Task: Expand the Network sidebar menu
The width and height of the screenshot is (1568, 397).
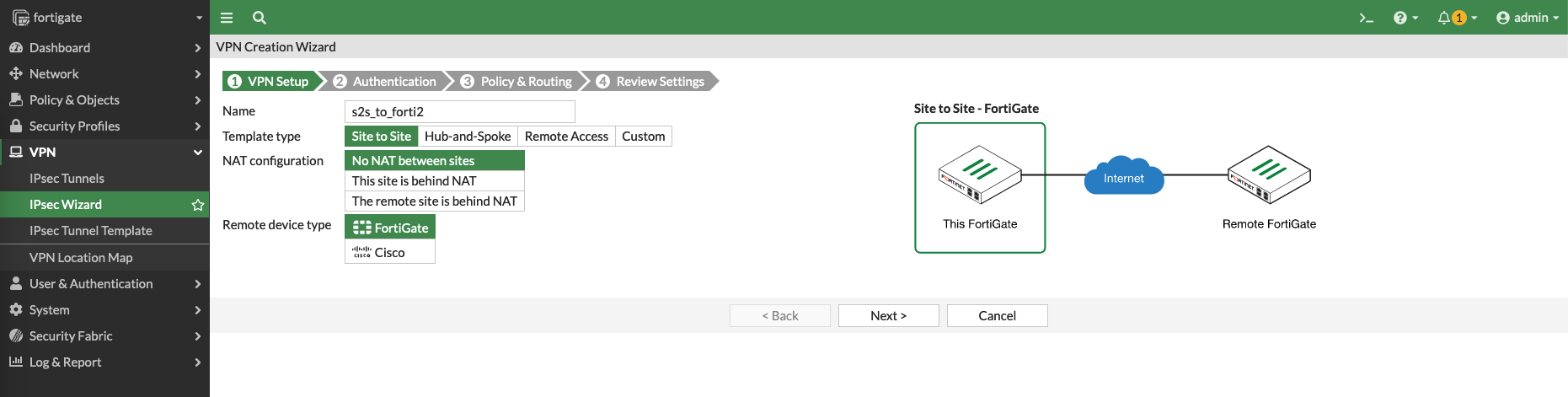Action: (x=104, y=74)
